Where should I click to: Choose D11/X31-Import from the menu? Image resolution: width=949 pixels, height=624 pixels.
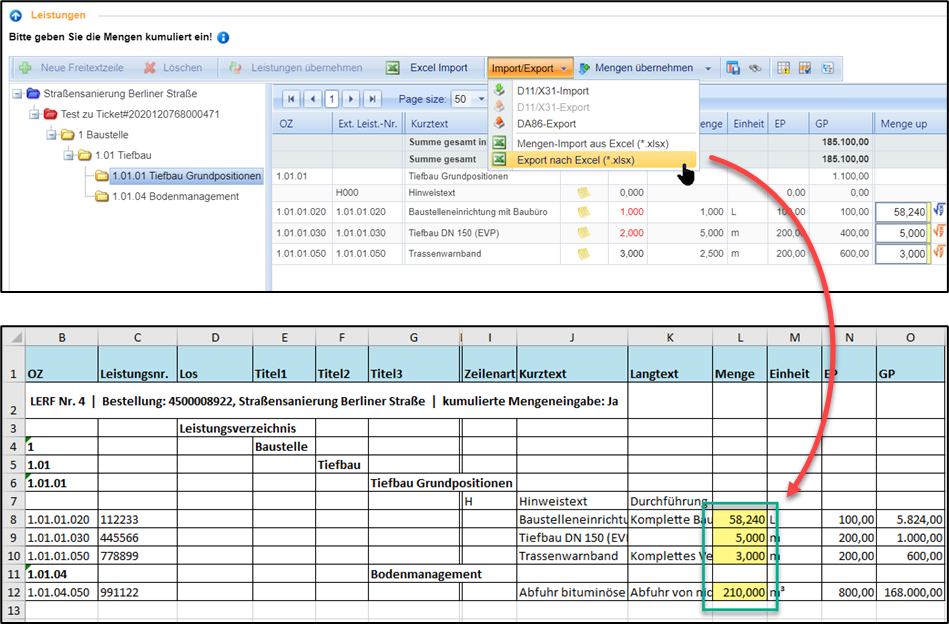552,91
